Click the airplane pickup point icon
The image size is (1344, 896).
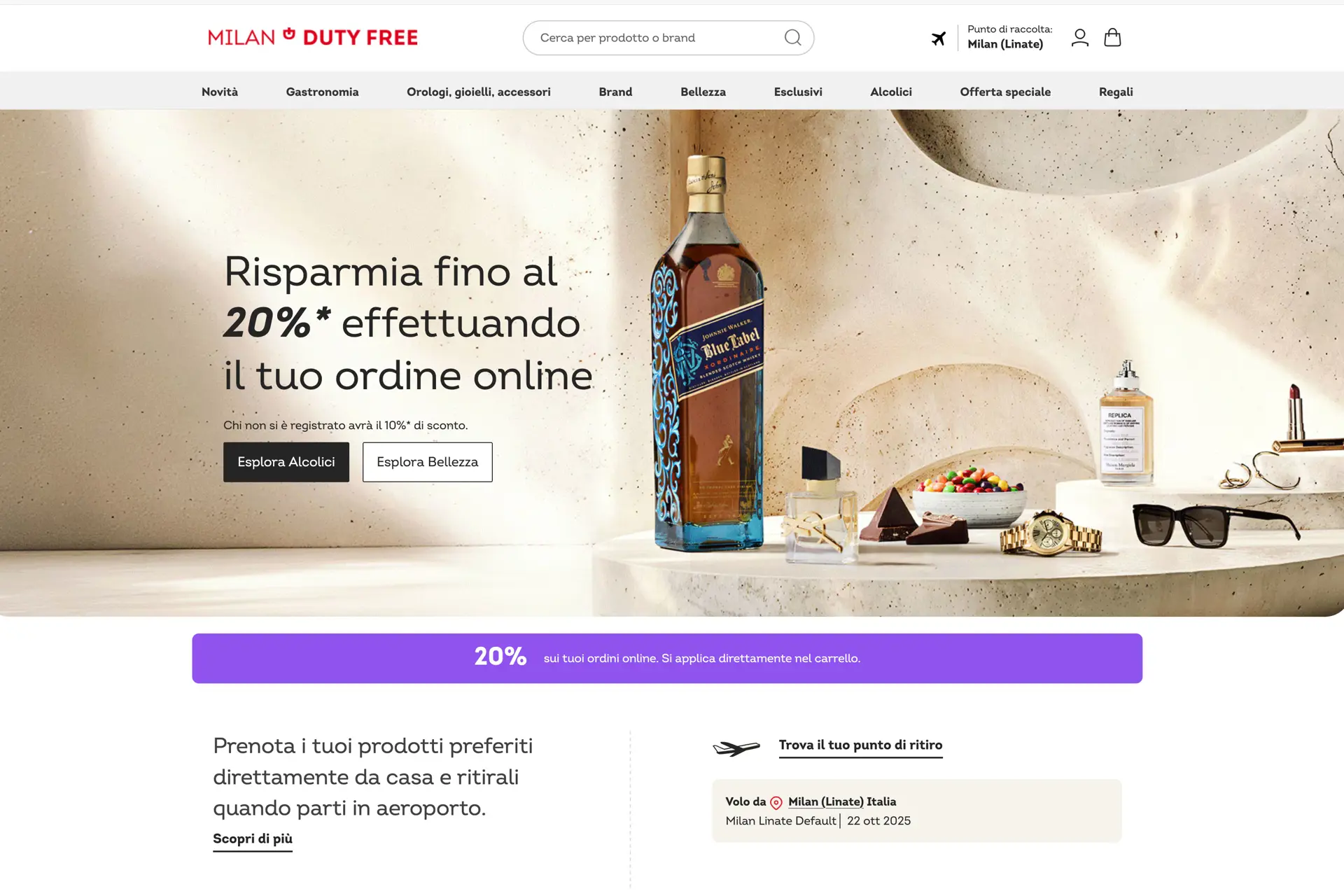tap(939, 38)
